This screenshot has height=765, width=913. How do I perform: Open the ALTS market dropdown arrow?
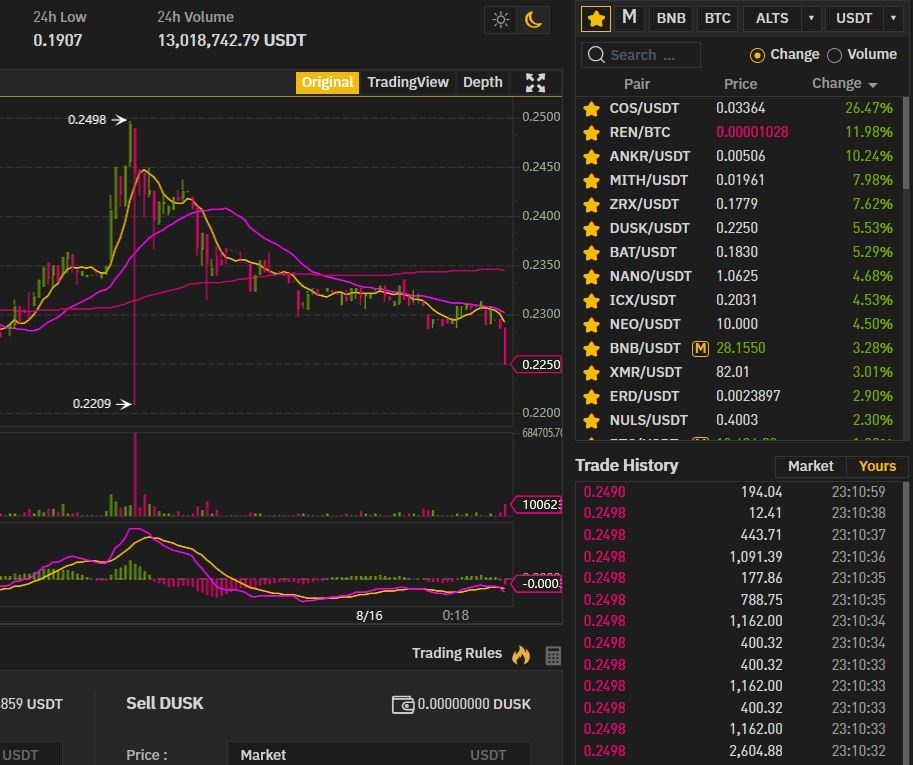coord(811,18)
